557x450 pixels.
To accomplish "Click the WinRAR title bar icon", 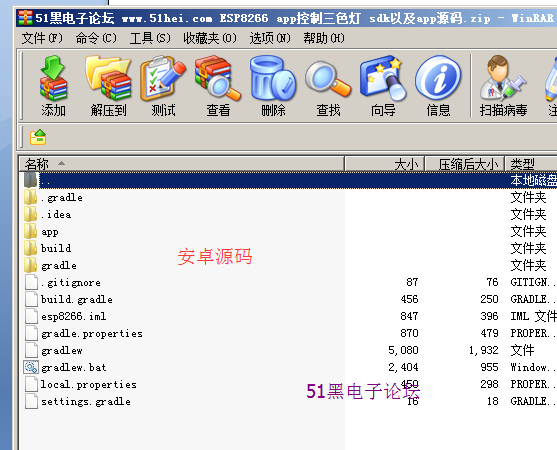I will point(25,18).
